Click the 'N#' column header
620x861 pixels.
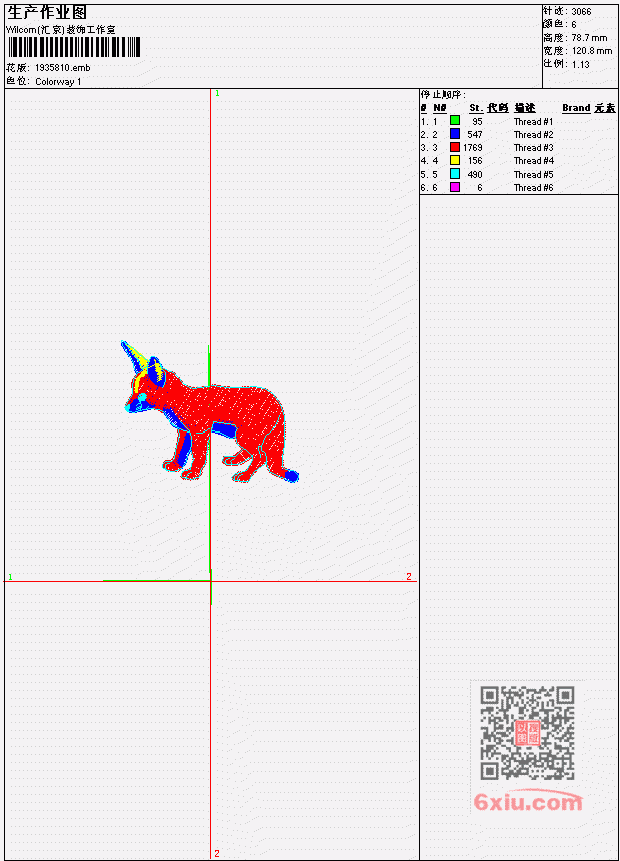click(439, 108)
